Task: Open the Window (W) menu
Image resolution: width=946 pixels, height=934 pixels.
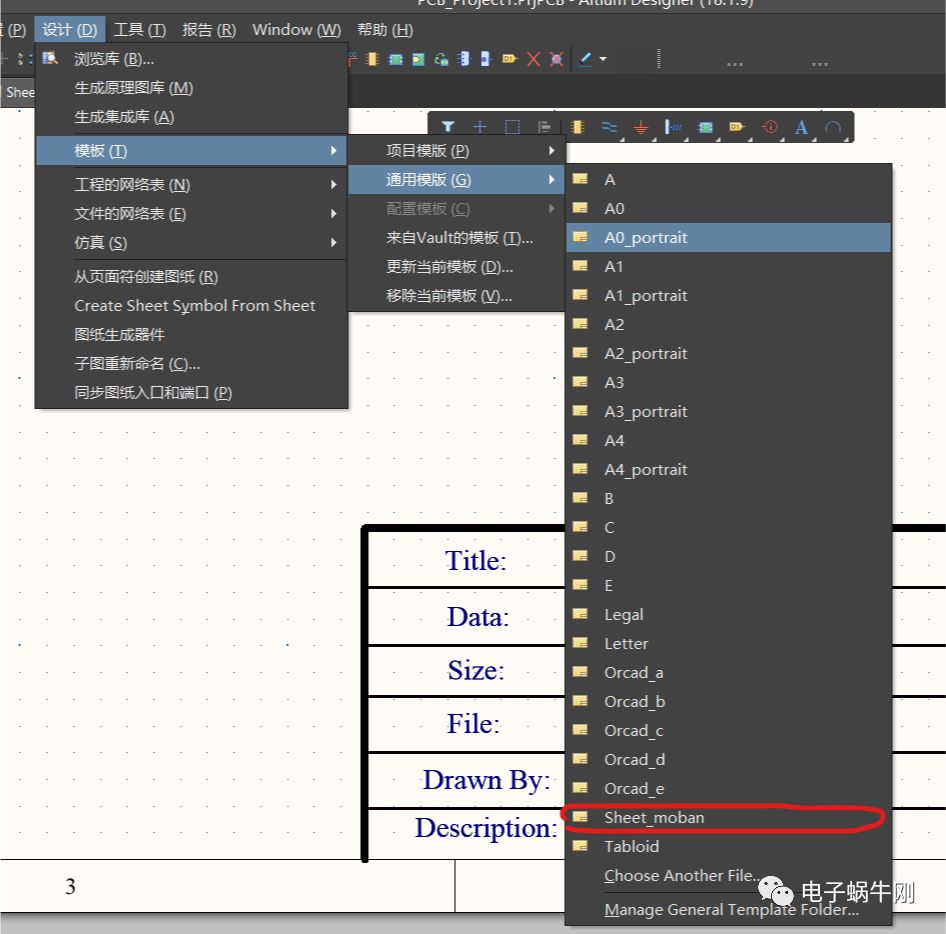Action: coord(297,30)
